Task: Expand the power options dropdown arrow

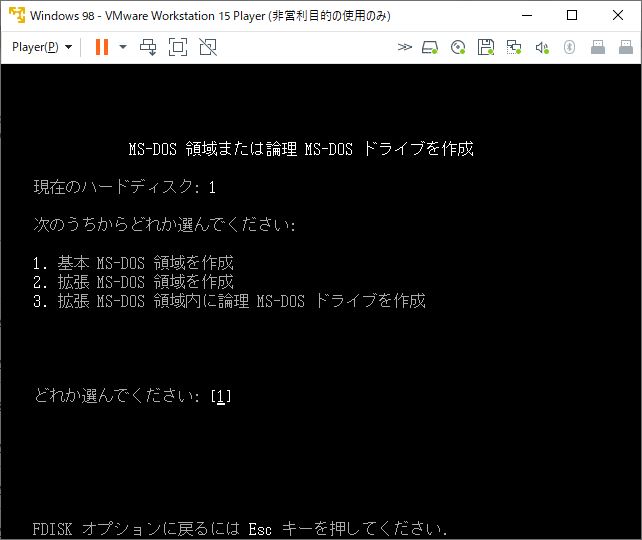Action: click(x=123, y=47)
